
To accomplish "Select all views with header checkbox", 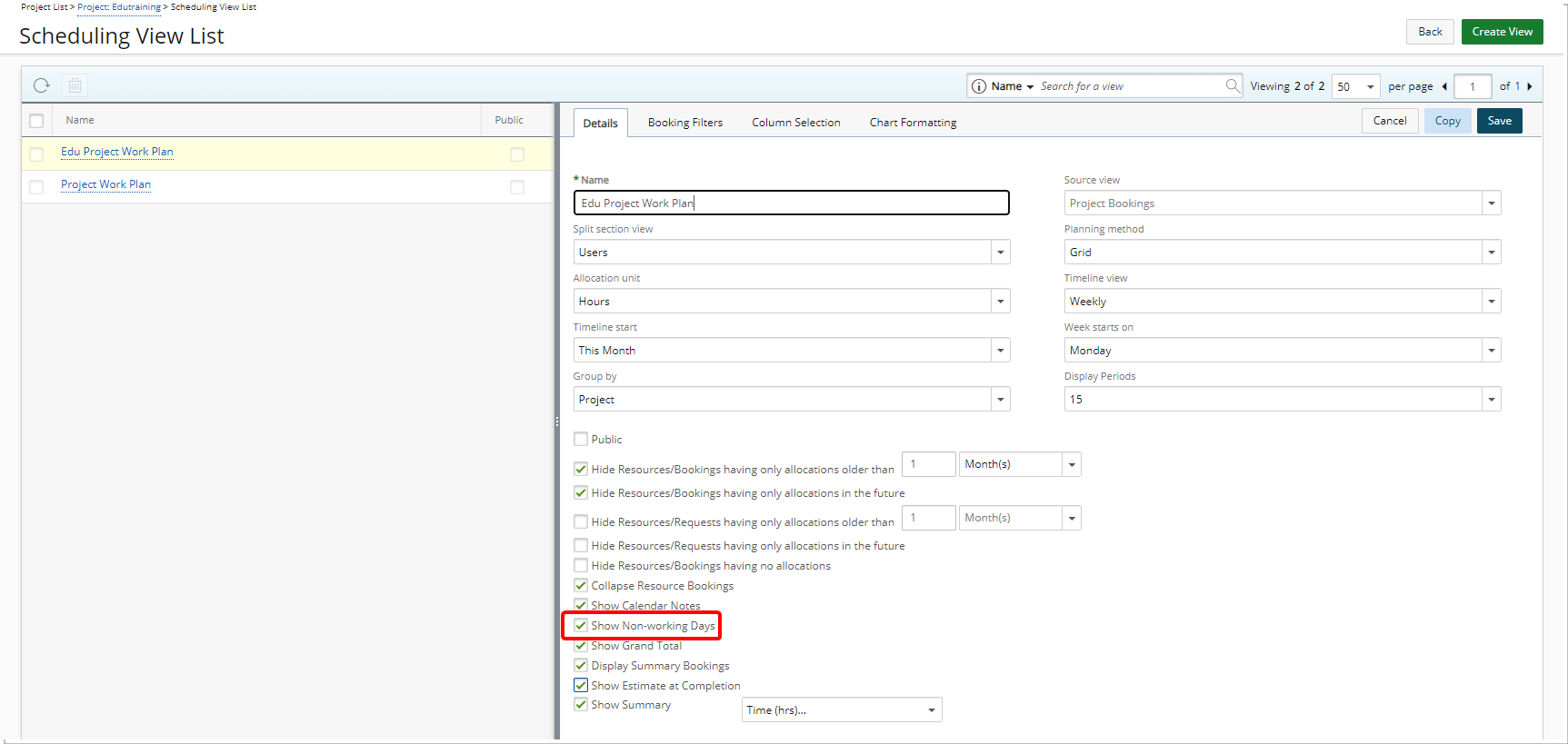I will click(36, 121).
